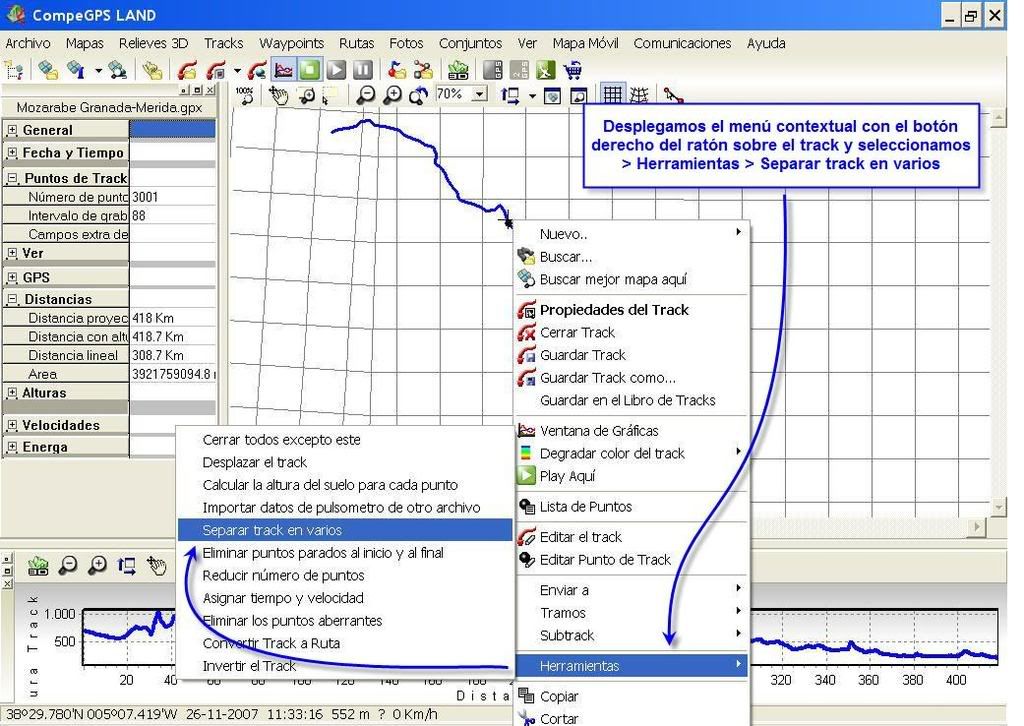
Task: Click the first gray GPS toolbar icon
Action: click(493, 70)
